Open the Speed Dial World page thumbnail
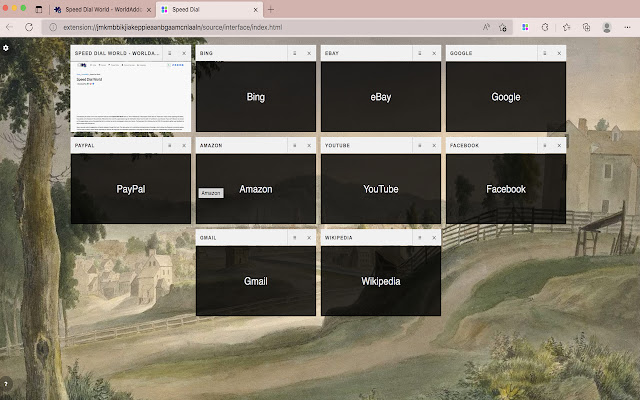 pos(129,95)
